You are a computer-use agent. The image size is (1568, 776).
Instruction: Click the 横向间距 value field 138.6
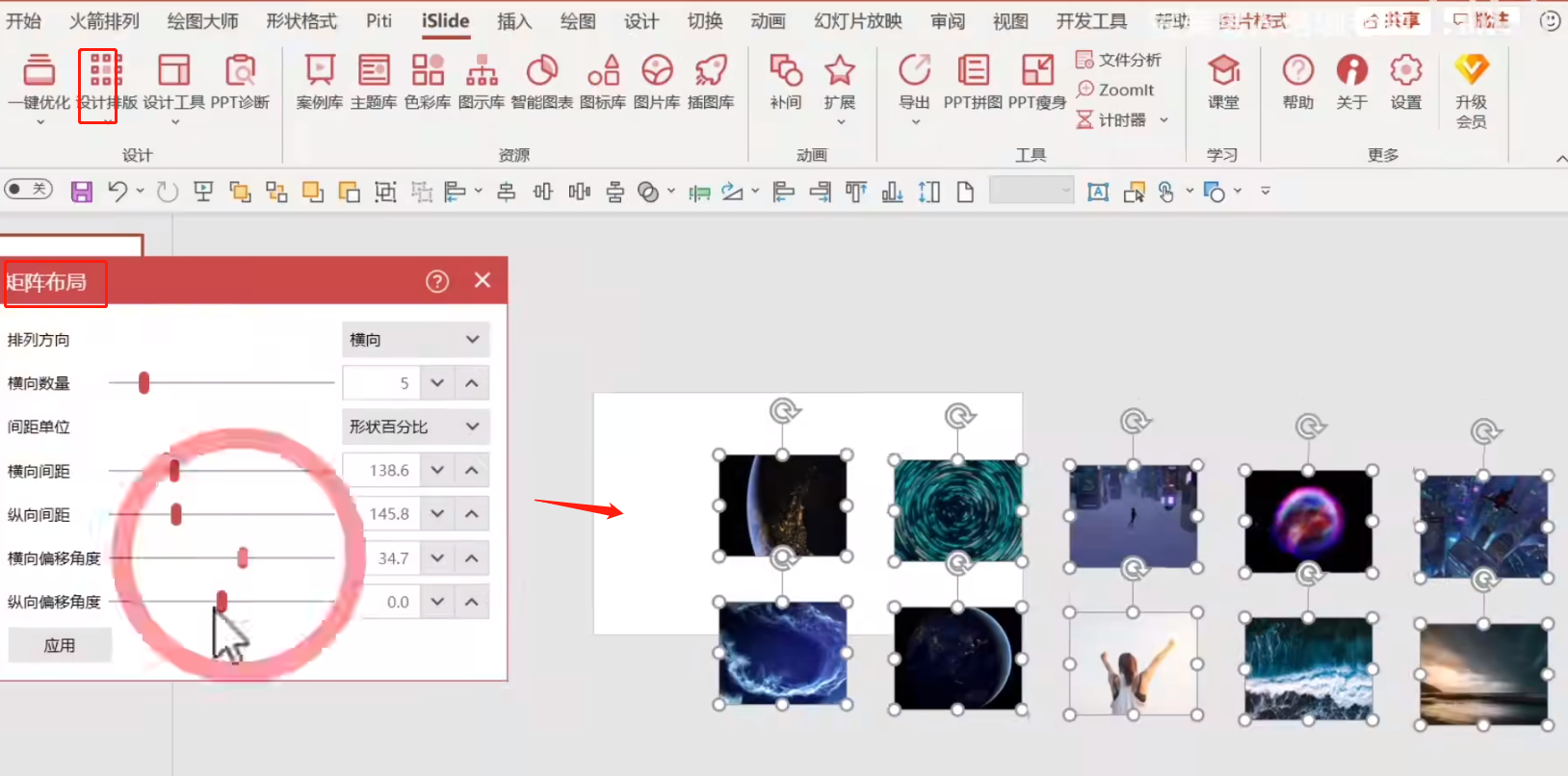click(381, 471)
